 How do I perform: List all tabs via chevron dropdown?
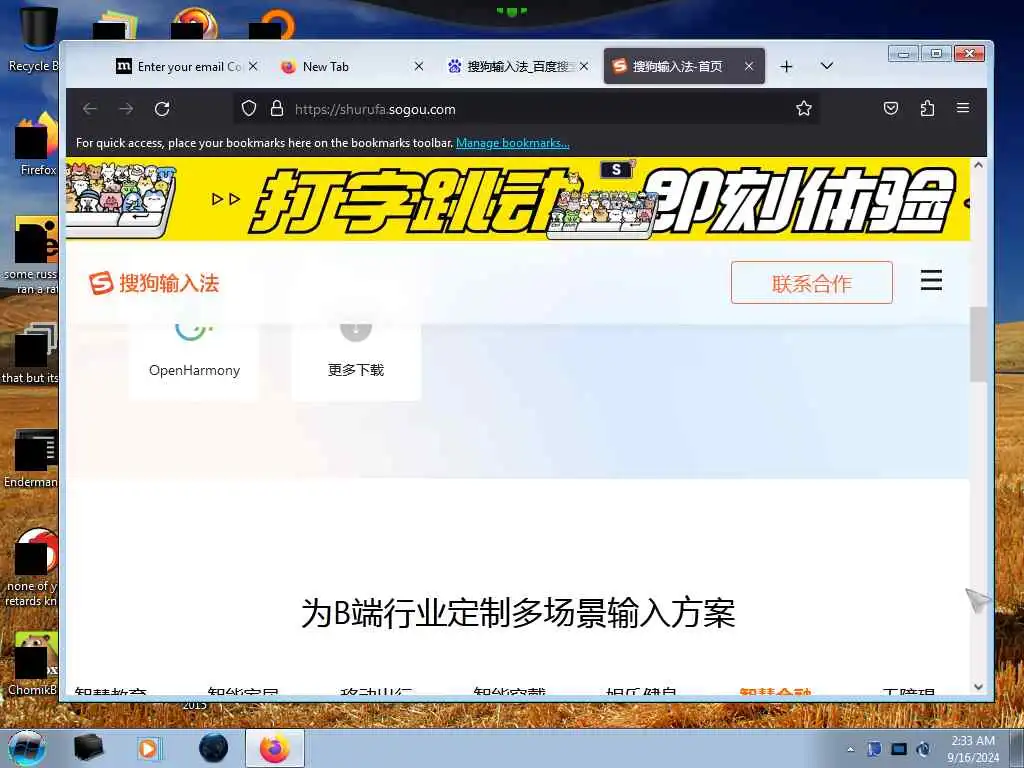coord(827,66)
